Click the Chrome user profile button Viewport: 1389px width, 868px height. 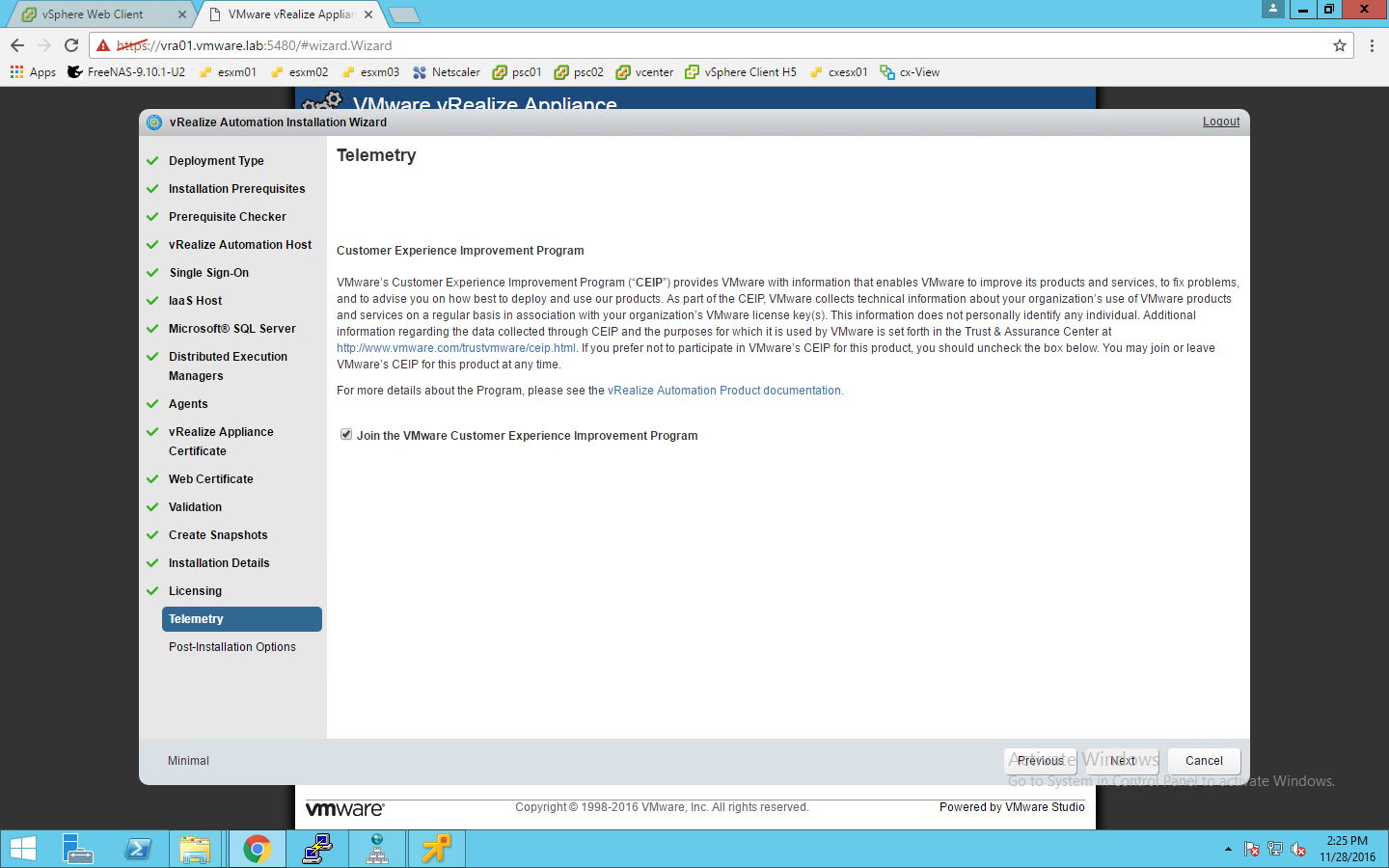[1273, 9]
